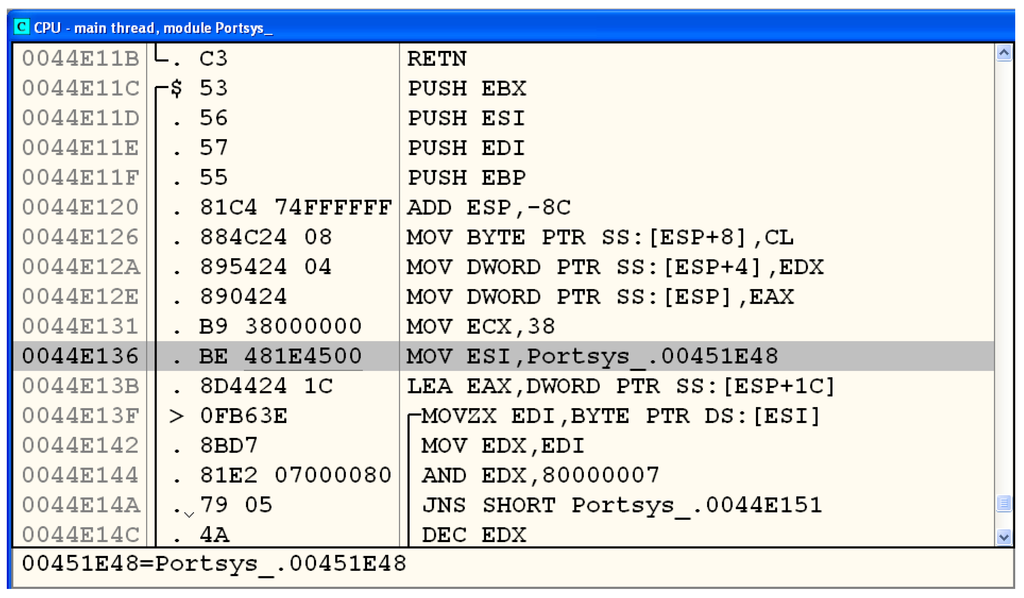Click the '>' jump target marker at 0044E13F
1024x598 pixels.
[x=176, y=416]
